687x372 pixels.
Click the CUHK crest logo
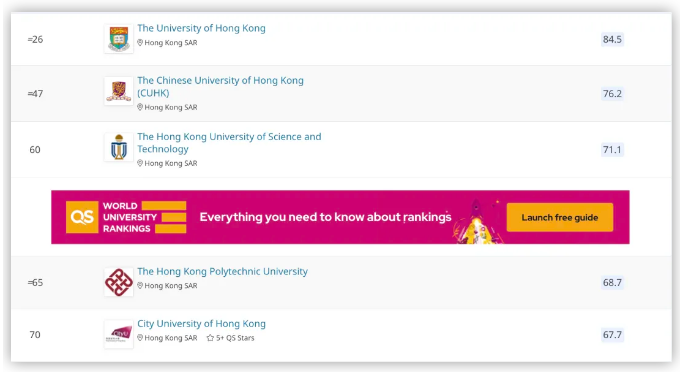coord(119,91)
